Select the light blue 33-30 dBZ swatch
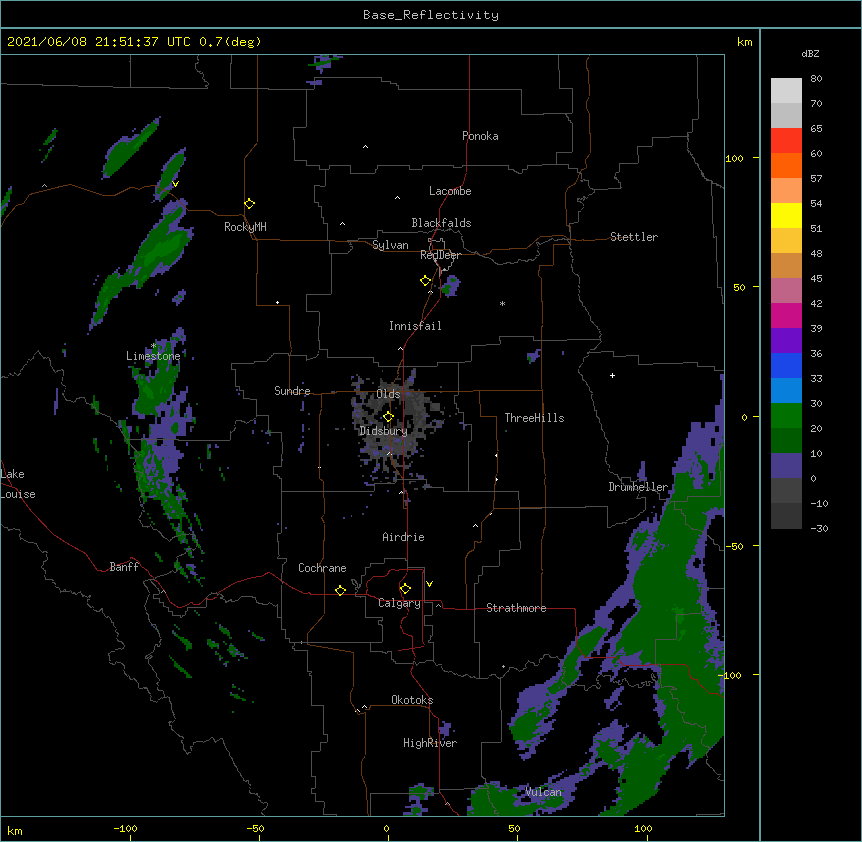The height and width of the screenshot is (842, 862). pyautogui.click(x=786, y=391)
